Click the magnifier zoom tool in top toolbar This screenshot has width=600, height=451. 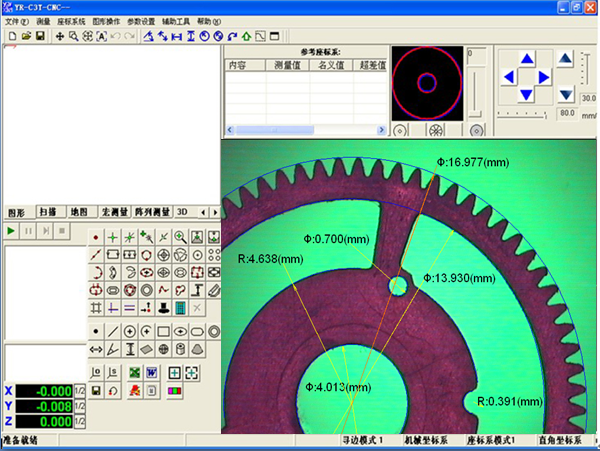point(74,36)
